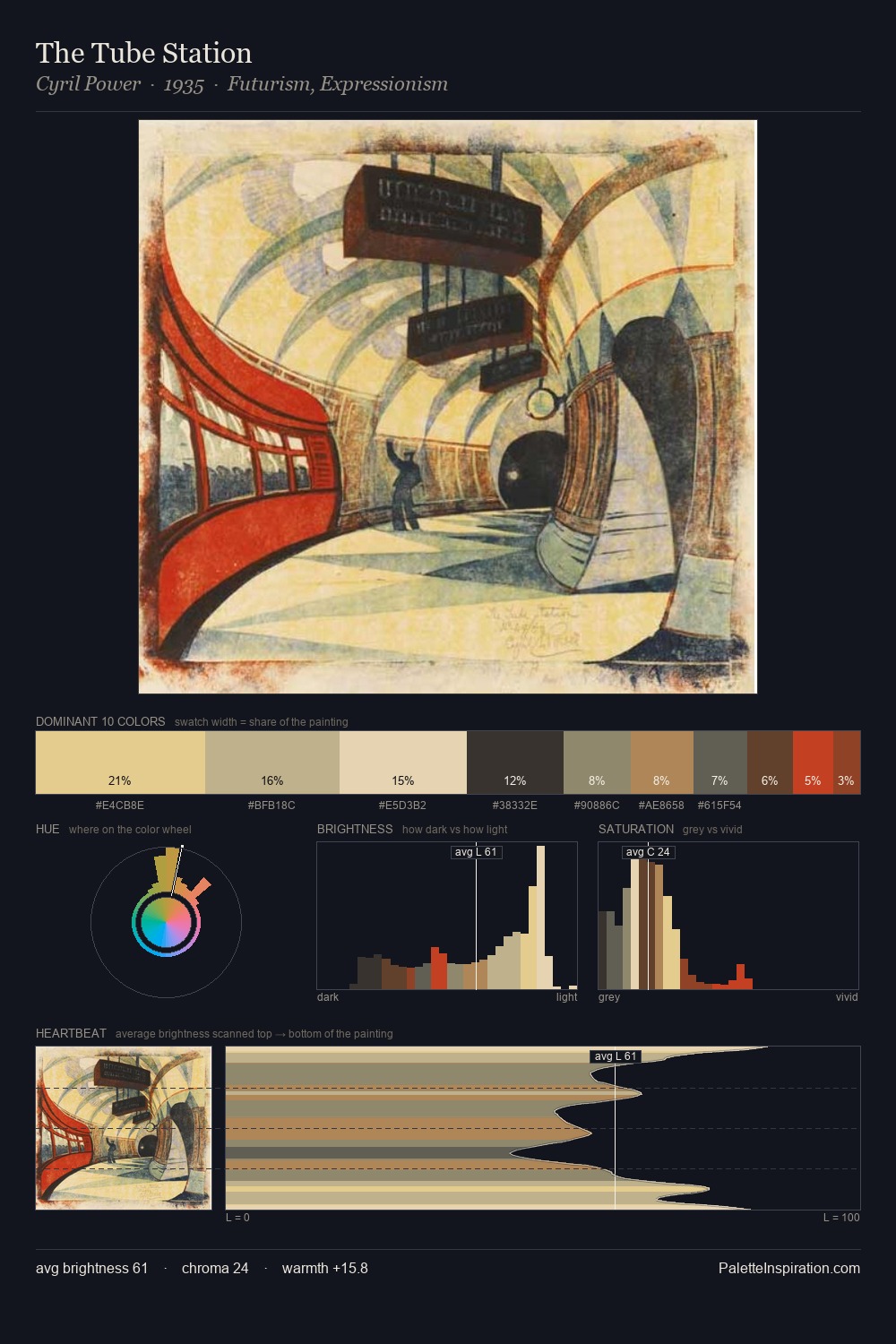Select the 8% olive-grey swatch above #90886C

pyautogui.click(x=597, y=762)
